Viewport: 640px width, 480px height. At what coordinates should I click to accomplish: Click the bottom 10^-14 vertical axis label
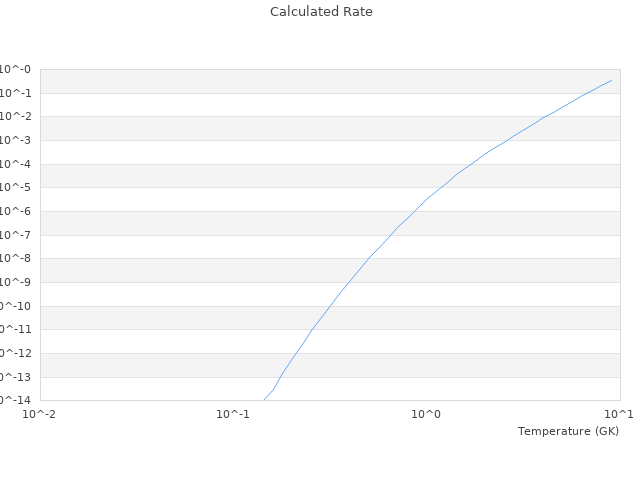click(16, 400)
